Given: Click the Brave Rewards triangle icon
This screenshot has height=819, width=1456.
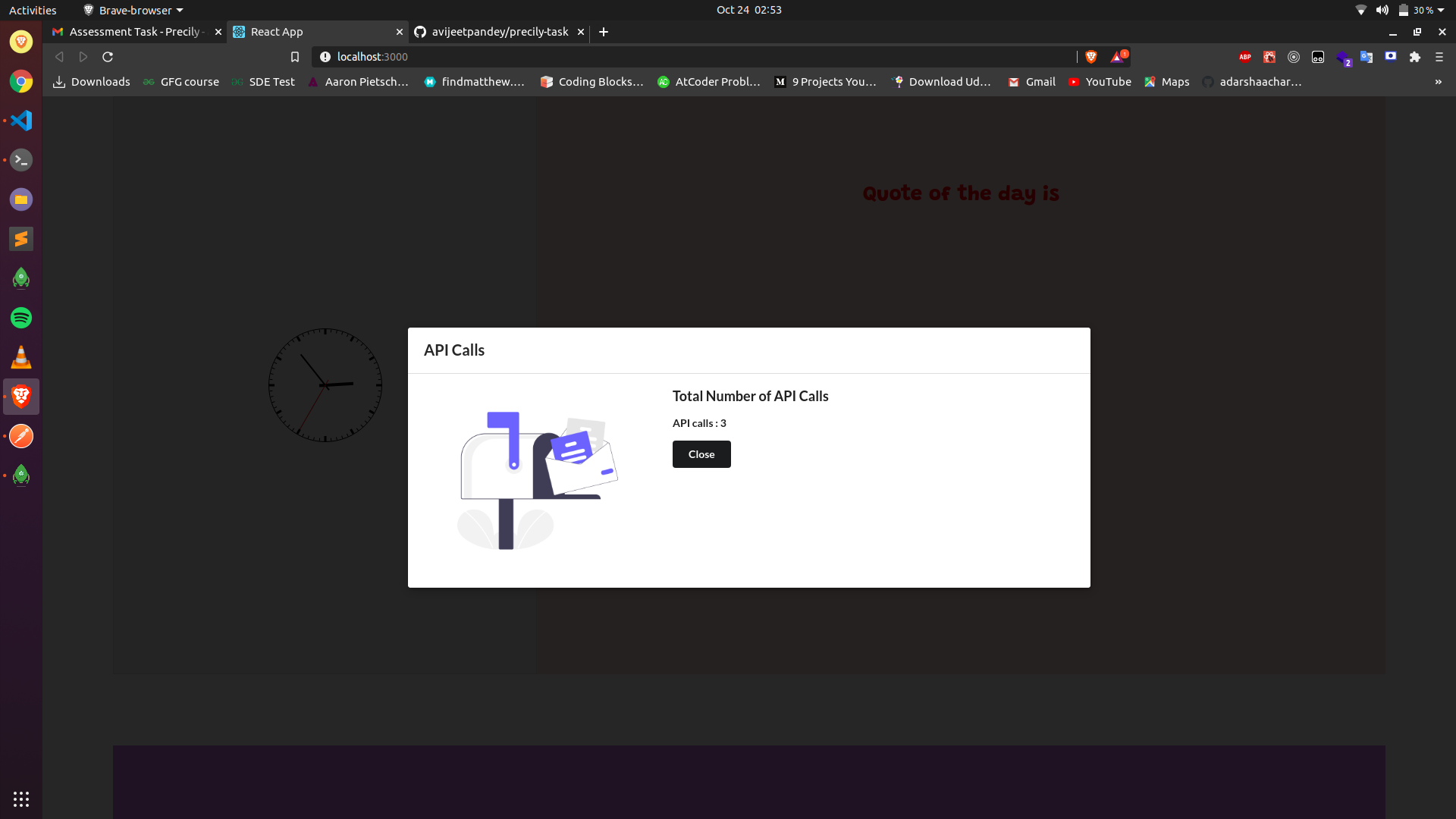Looking at the screenshot, I should [x=1117, y=57].
